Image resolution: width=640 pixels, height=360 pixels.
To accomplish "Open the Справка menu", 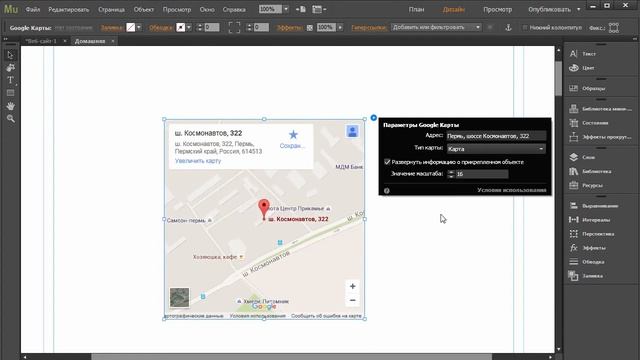I will [234, 9].
